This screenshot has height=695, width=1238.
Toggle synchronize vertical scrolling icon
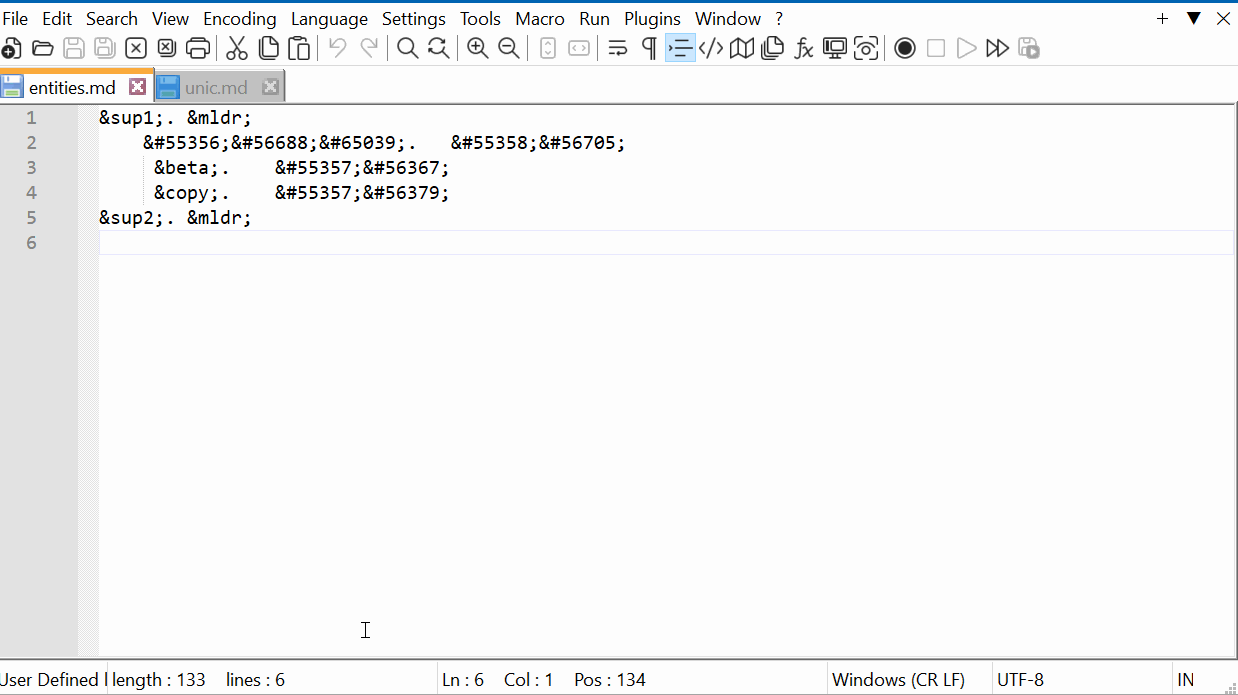pos(548,48)
